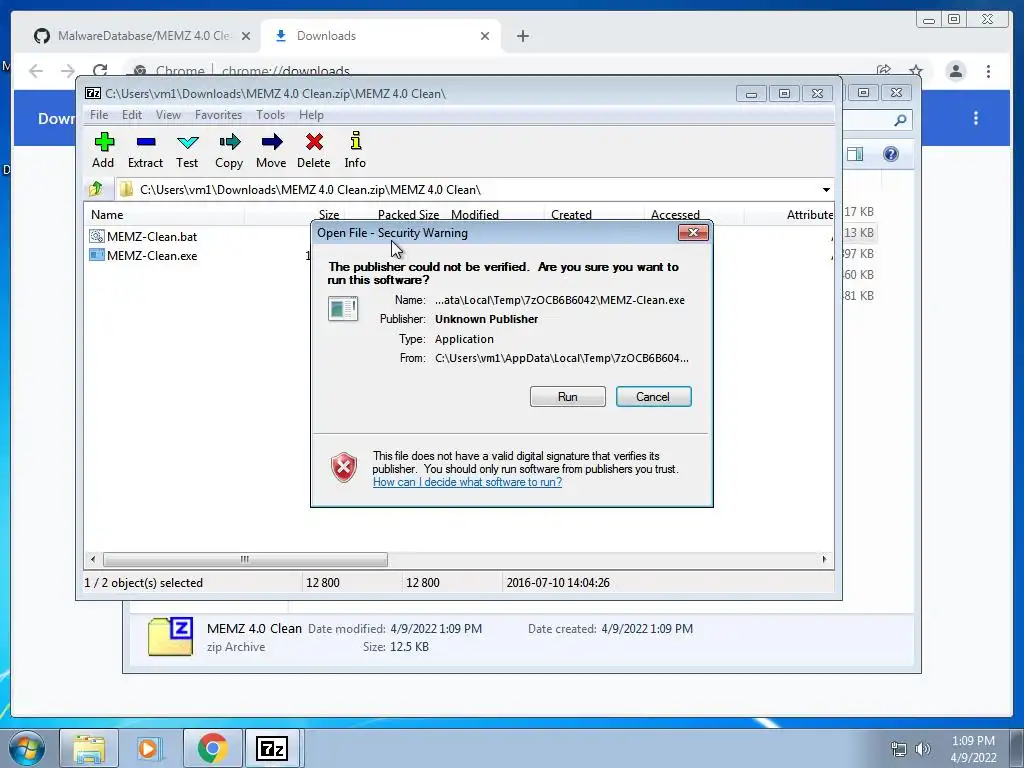1024x768 pixels.
Task: Go up one folder level in 7-Zip
Action: [96, 189]
